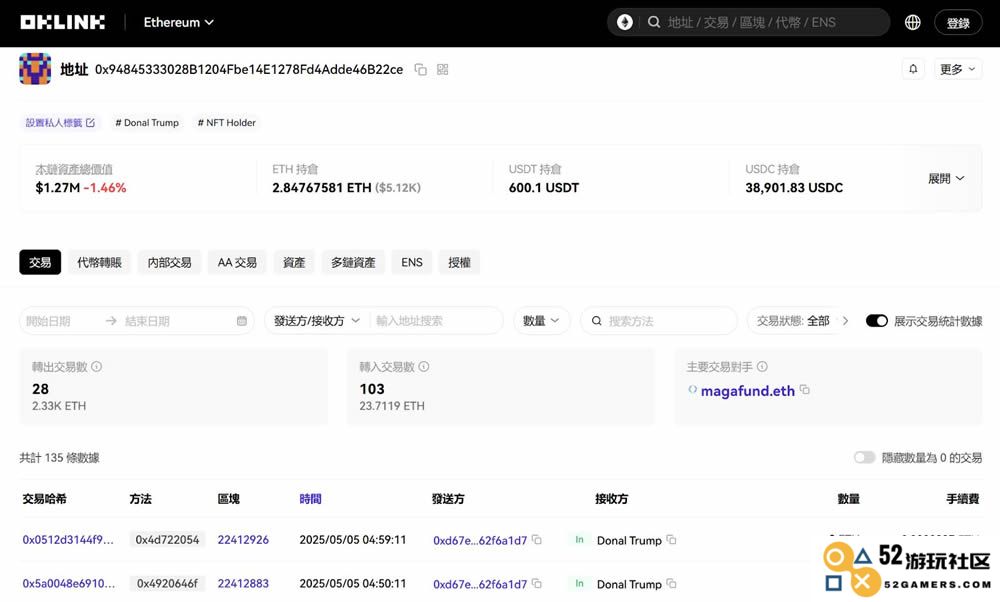Screen dimensions: 1000x602
Task: Copy Donal Trump receiver in 04:50:11 row
Action: pyautogui.click(x=672, y=584)
